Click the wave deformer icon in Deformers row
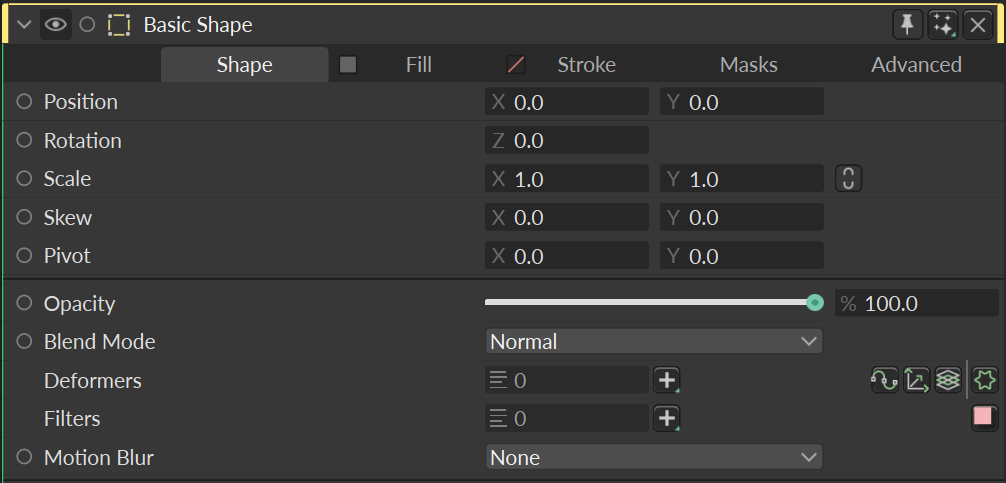The image size is (1006, 483). (x=885, y=380)
